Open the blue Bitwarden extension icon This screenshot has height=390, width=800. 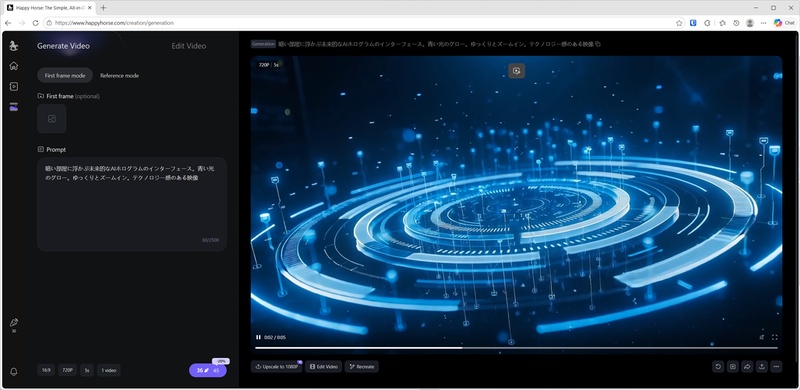693,23
